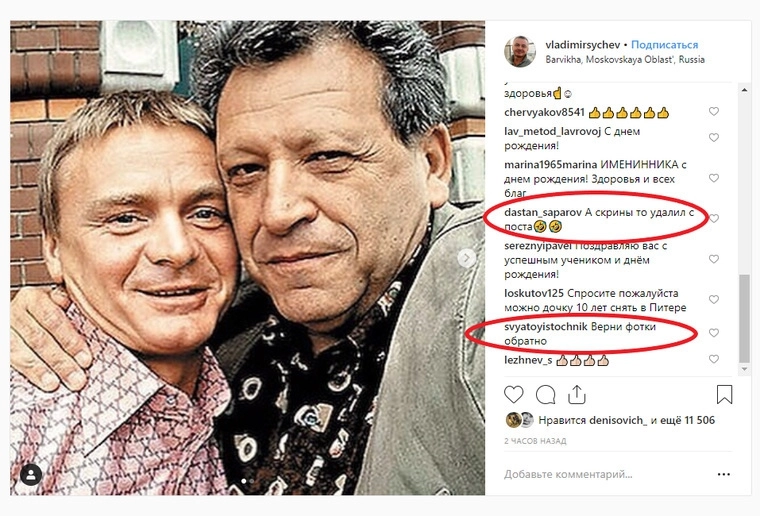Like the comment by loskutov125

[714, 299]
